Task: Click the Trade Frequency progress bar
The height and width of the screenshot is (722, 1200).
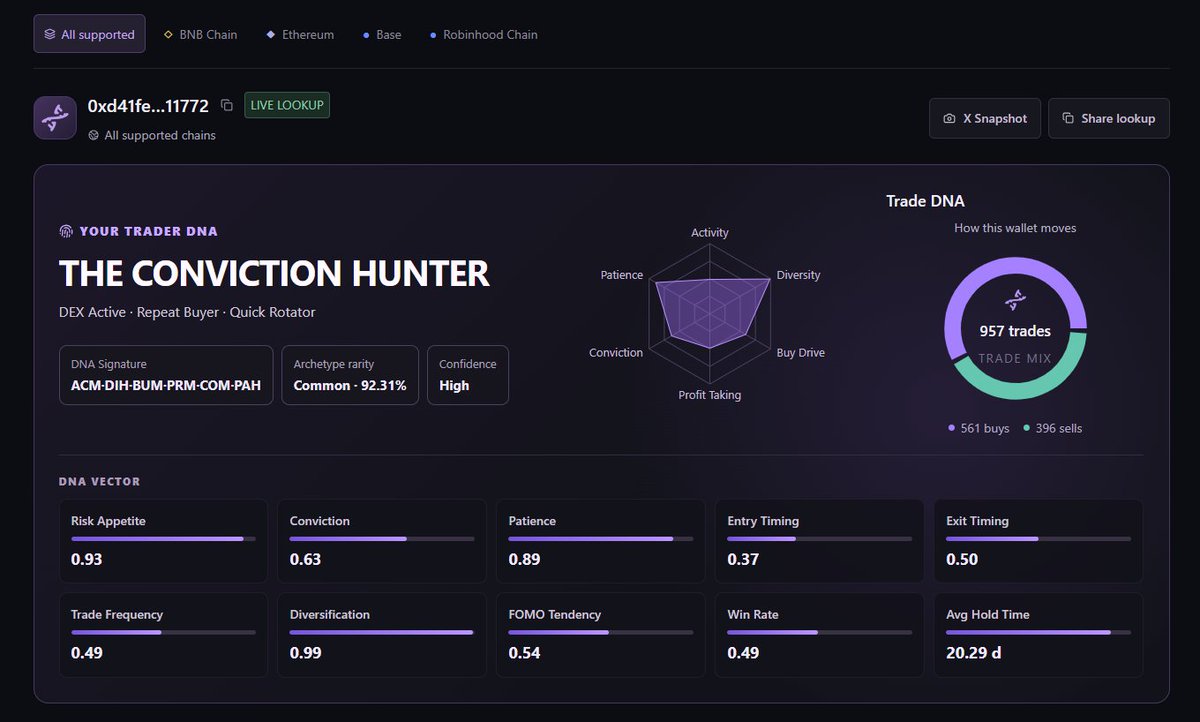Action: (163, 632)
